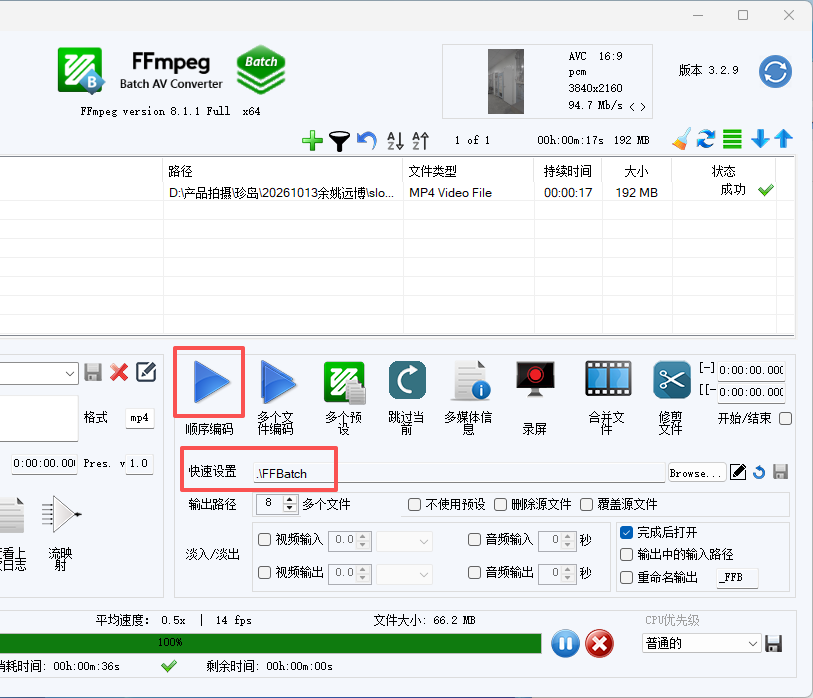
Task: Start sequential encoding with the blue play icon
Action: 211,382
